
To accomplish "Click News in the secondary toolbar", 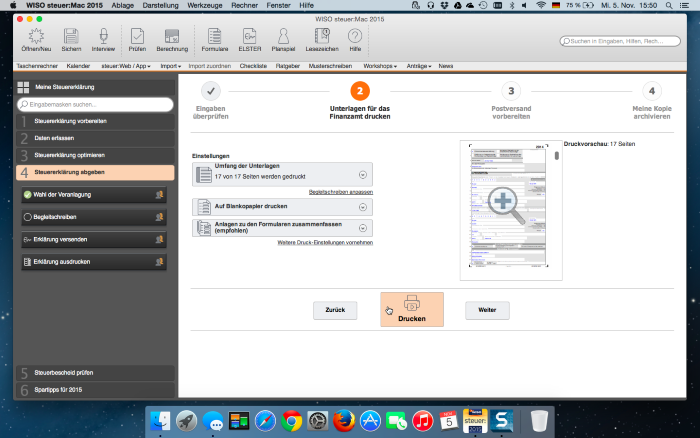I will [446, 66].
